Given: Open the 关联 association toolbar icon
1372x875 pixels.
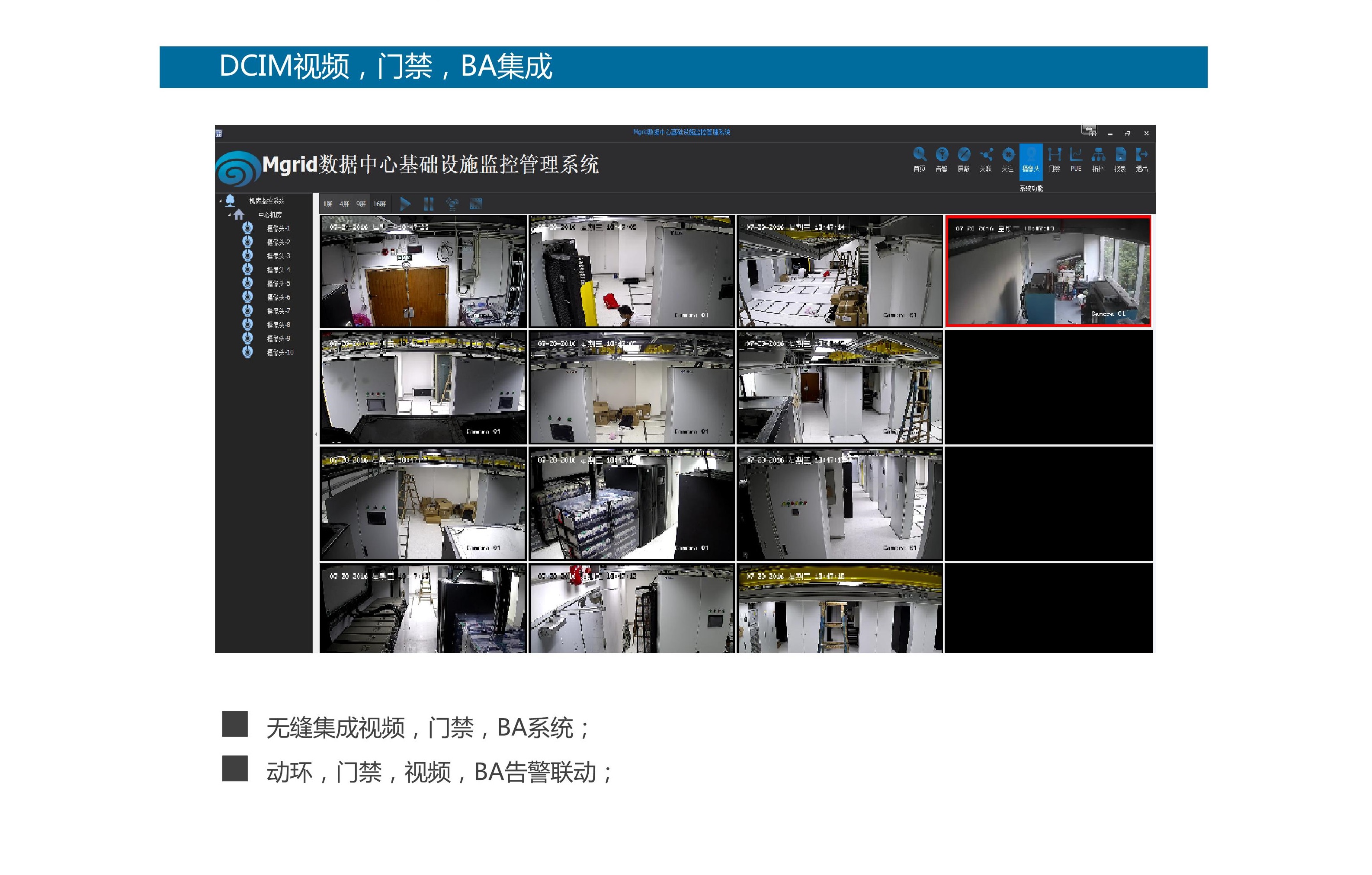Looking at the screenshot, I should [x=986, y=160].
